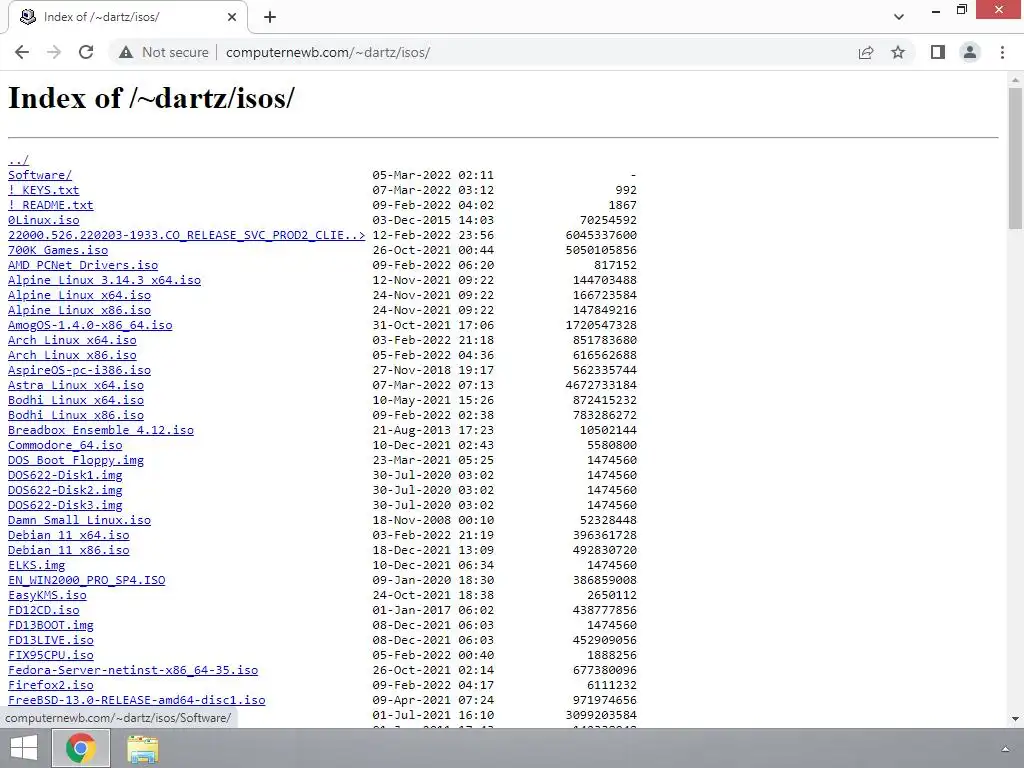Download FD13BOOT.img
This screenshot has width=1024, height=768.
[x=50, y=626]
